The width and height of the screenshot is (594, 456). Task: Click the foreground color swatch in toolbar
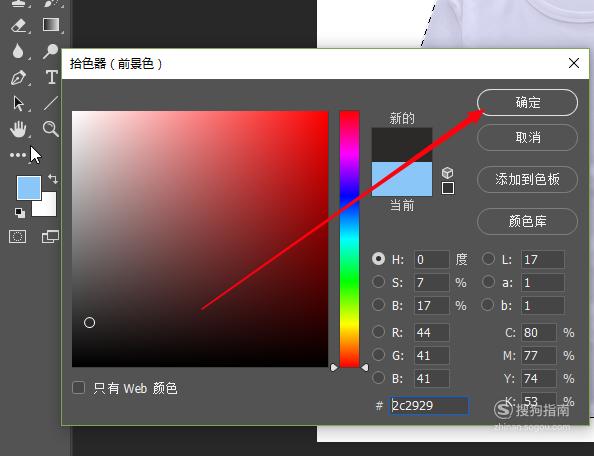coord(28,187)
